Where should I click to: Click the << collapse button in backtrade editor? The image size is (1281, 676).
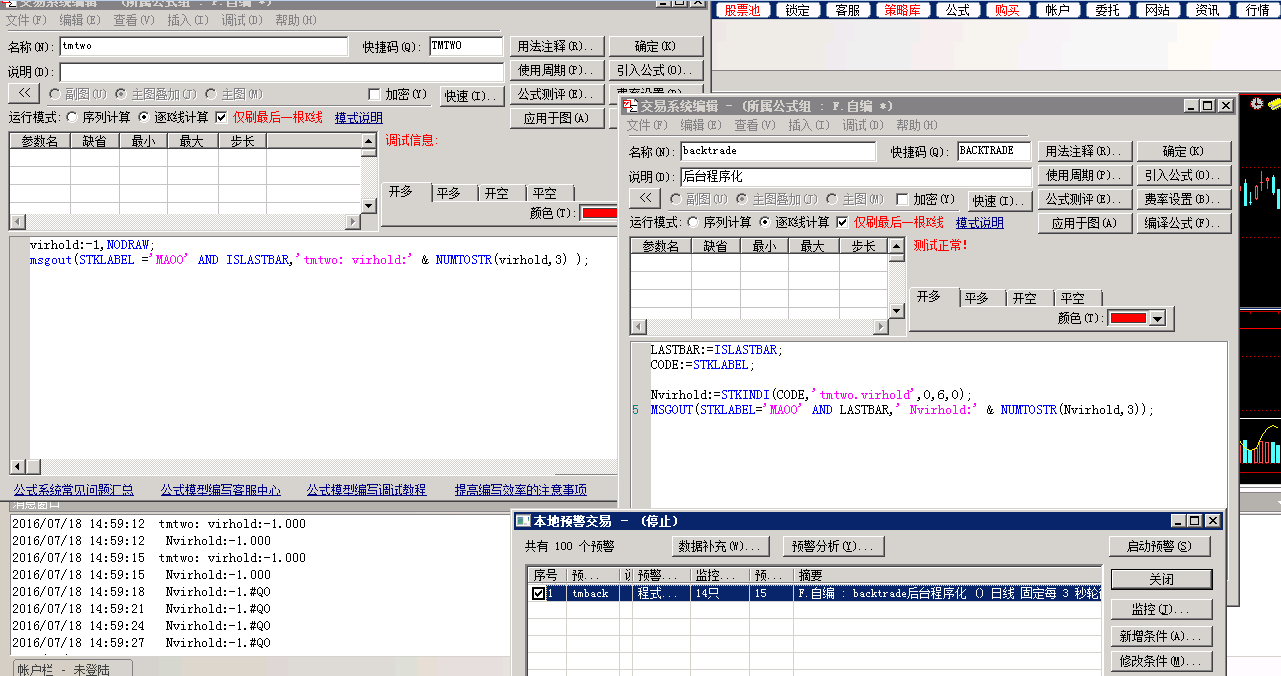pos(645,199)
